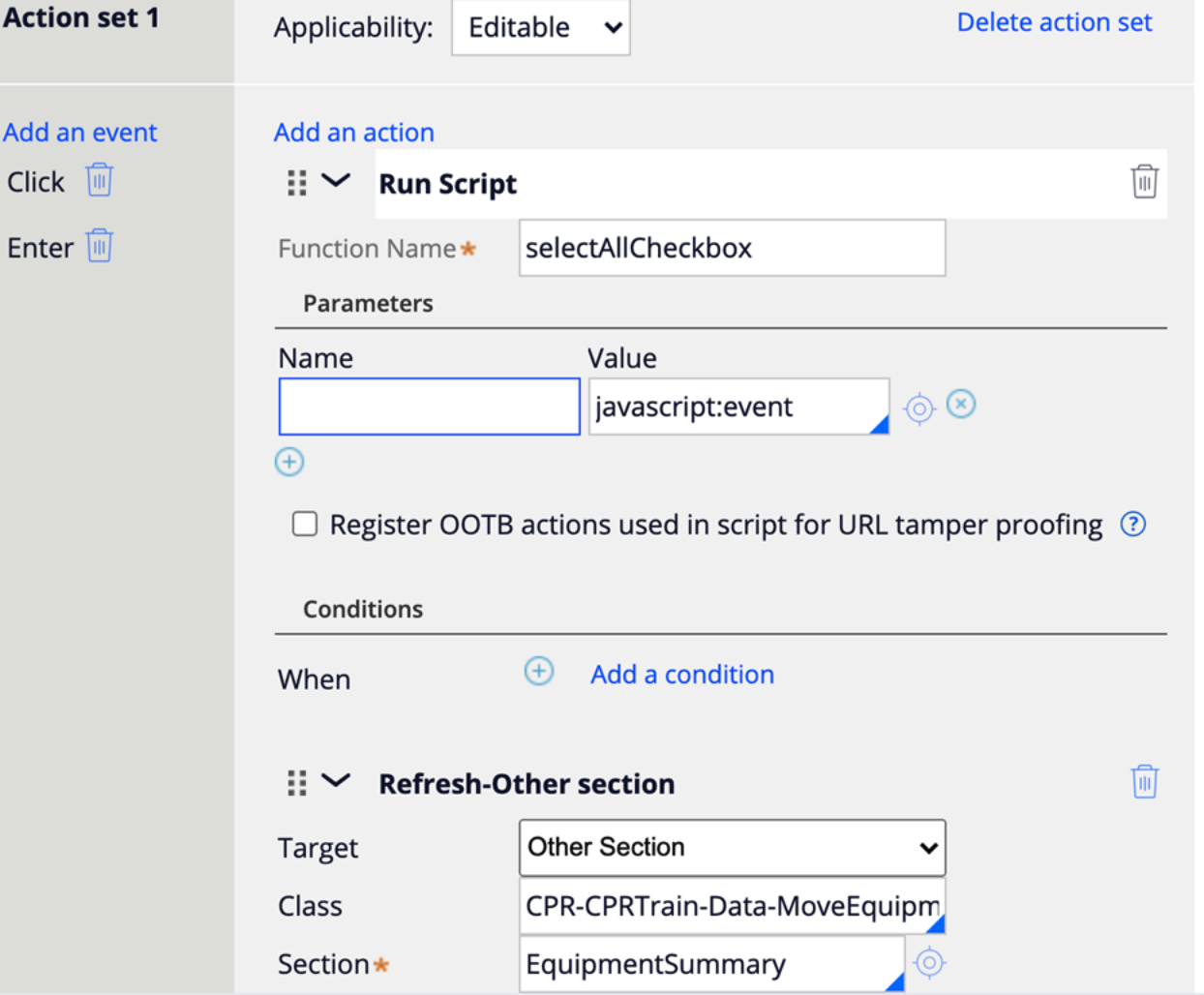Viewport: 1204px width, 995px height.
Task: Open the Applicability dropdown
Action: coord(541,27)
